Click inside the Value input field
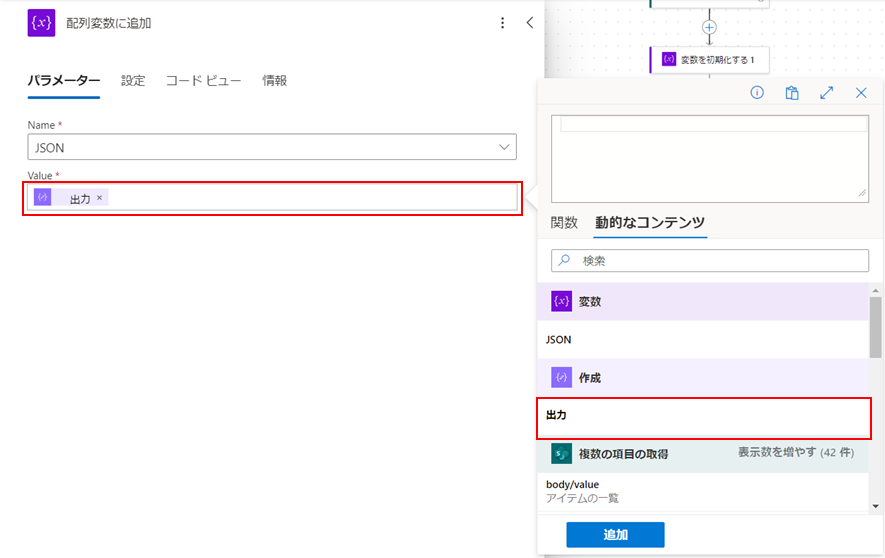 pos(272,197)
